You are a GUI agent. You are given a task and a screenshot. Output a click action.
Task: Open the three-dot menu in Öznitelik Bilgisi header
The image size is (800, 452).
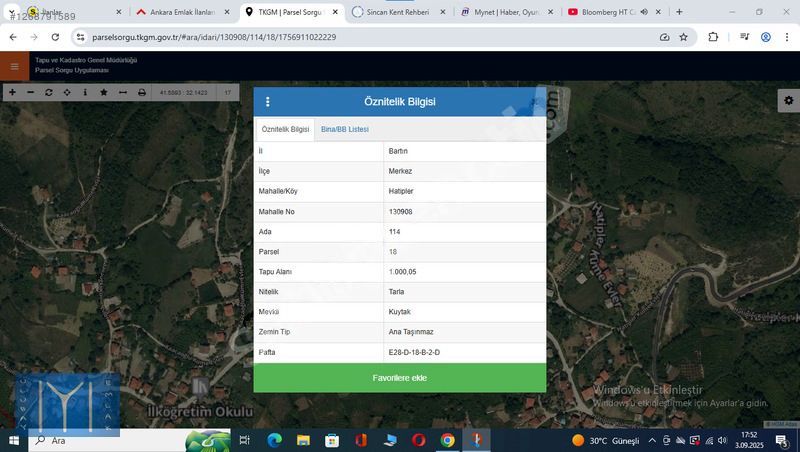coord(267,102)
